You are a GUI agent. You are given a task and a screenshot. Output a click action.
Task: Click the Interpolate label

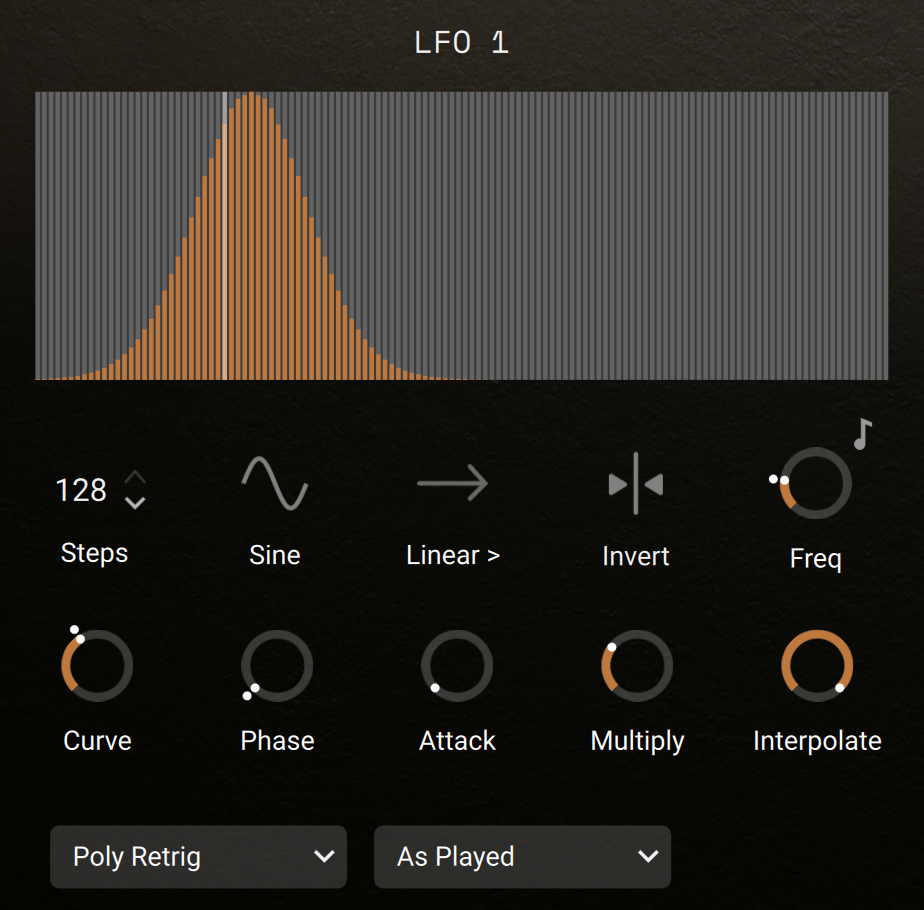coord(816,741)
